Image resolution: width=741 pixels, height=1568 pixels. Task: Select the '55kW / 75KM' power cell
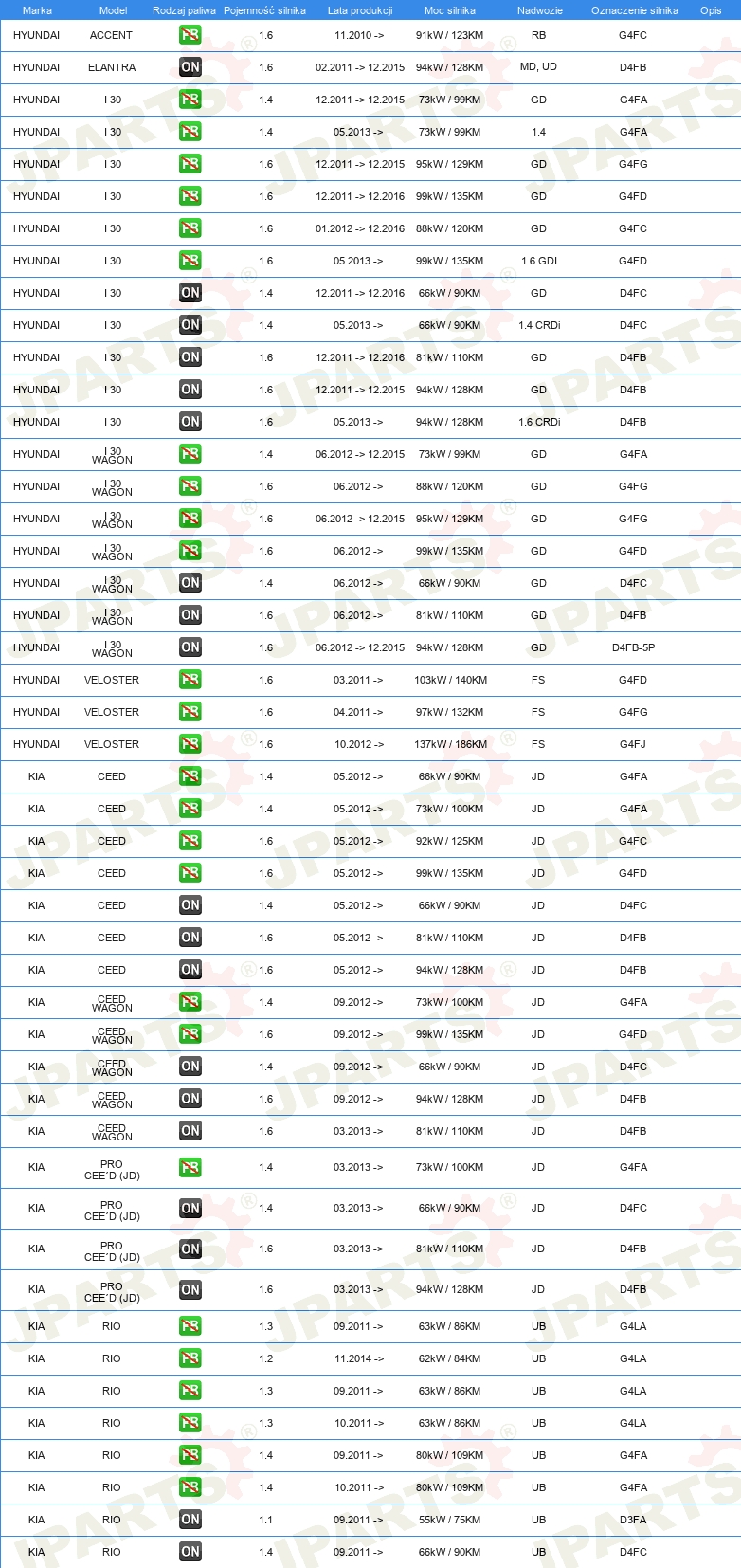[449, 1520]
